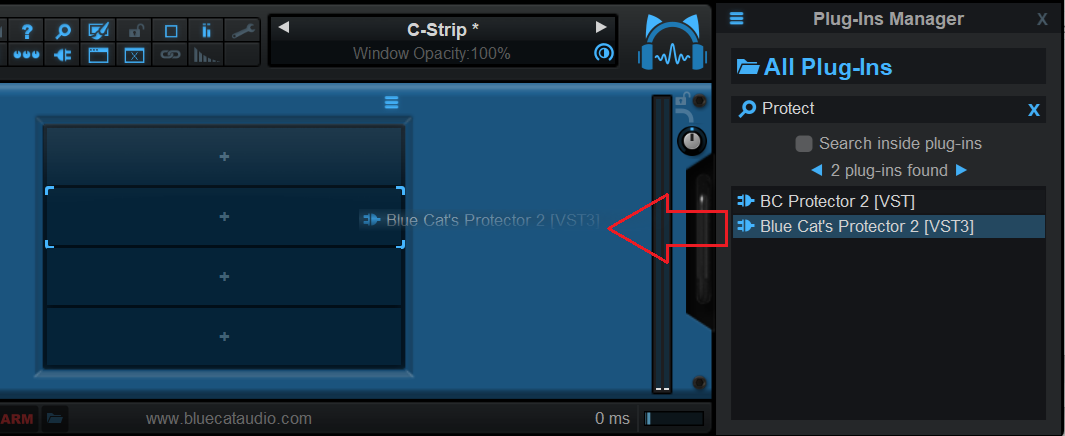The image size is (1065, 436).
Task: Enable Search inside plug-ins checkbox
Action: 804,144
